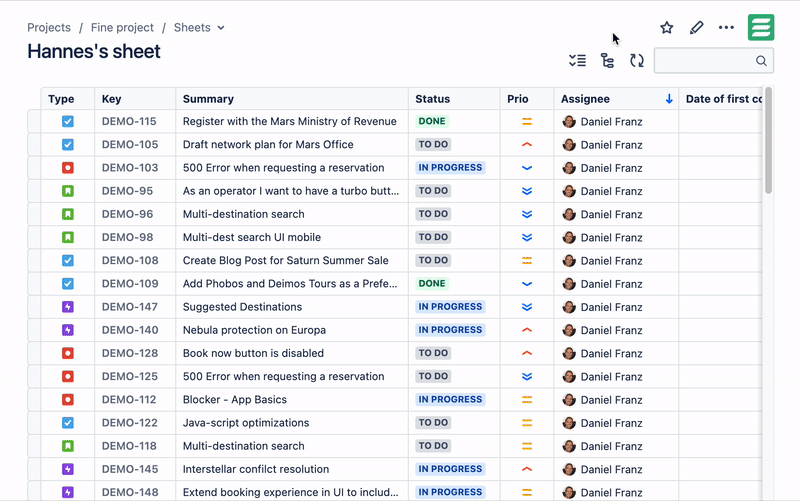Image resolution: width=800 pixels, height=501 pixels.
Task: Sort by the Type column header
Action: pos(61,99)
